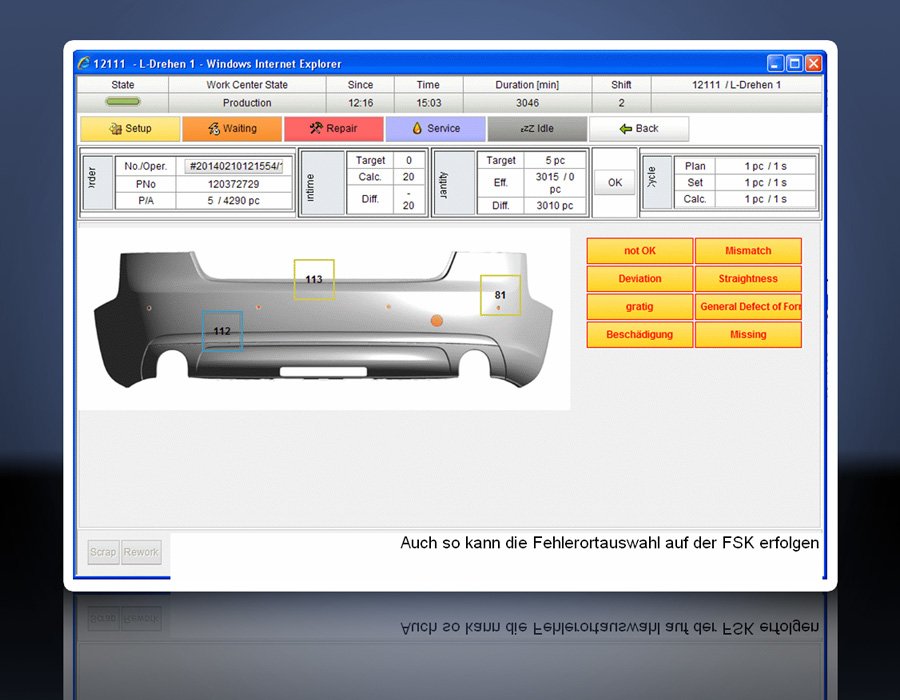
Task: Click the Scrap button
Action: click(x=103, y=552)
